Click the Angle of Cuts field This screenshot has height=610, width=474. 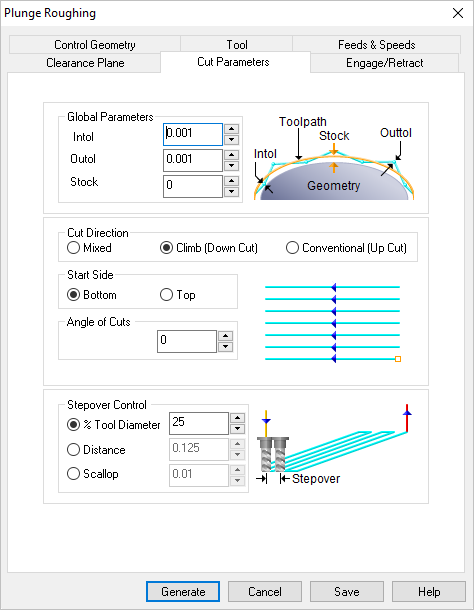point(187,341)
